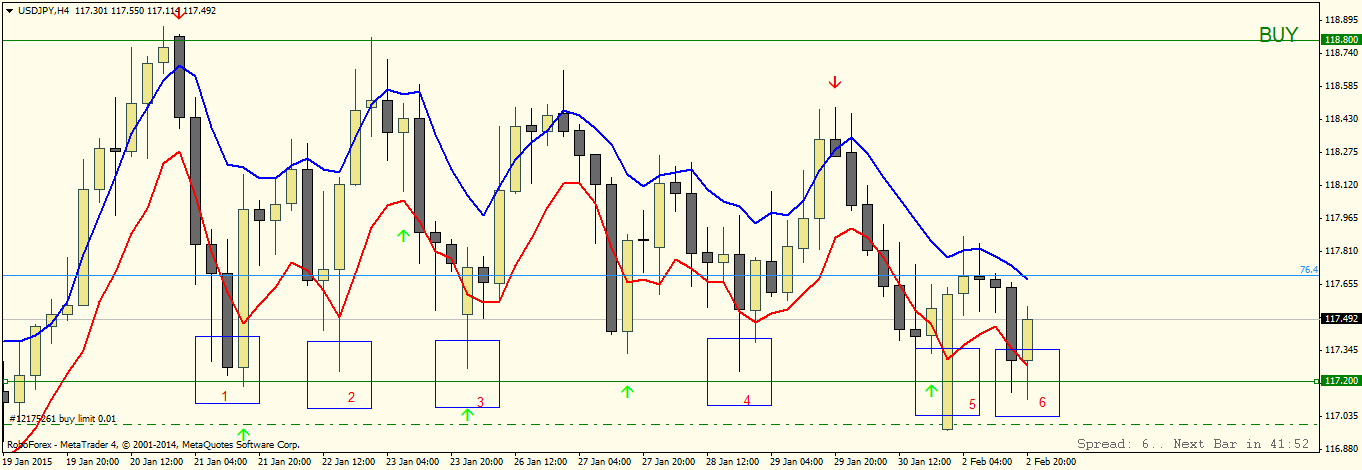The width and height of the screenshot is (1362, 470).
Task: Click the 117.035 price scale value
Action: (x=1340, y=416)
